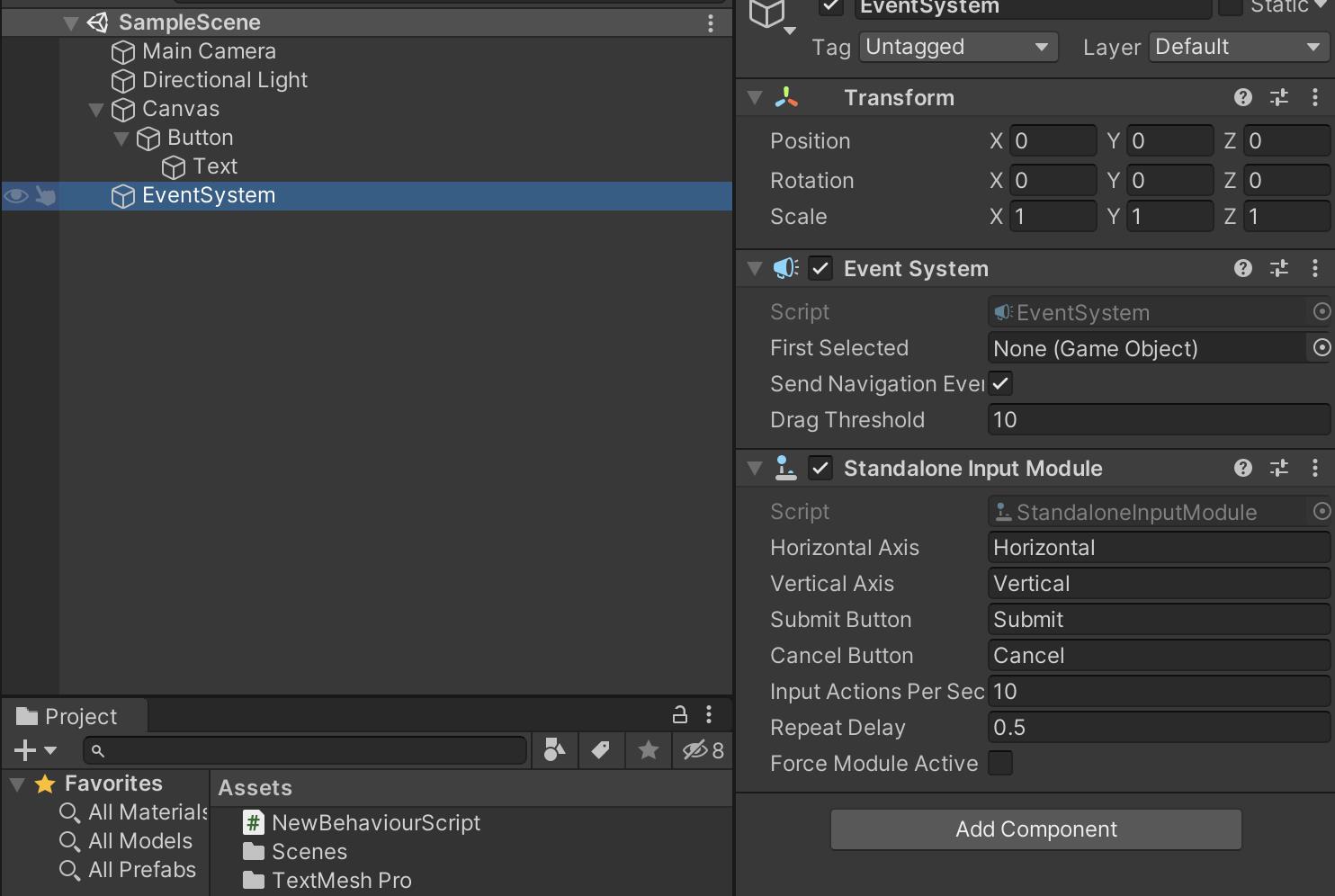Viewport: 1335px width, 896px height.
Task: Click the Project search field
Action: [305, 750]
